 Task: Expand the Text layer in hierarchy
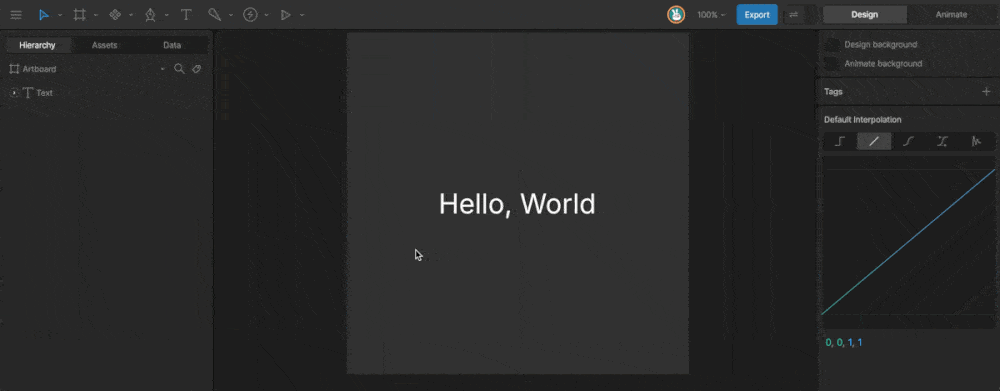pyautogui.click(x=14, y=93)
